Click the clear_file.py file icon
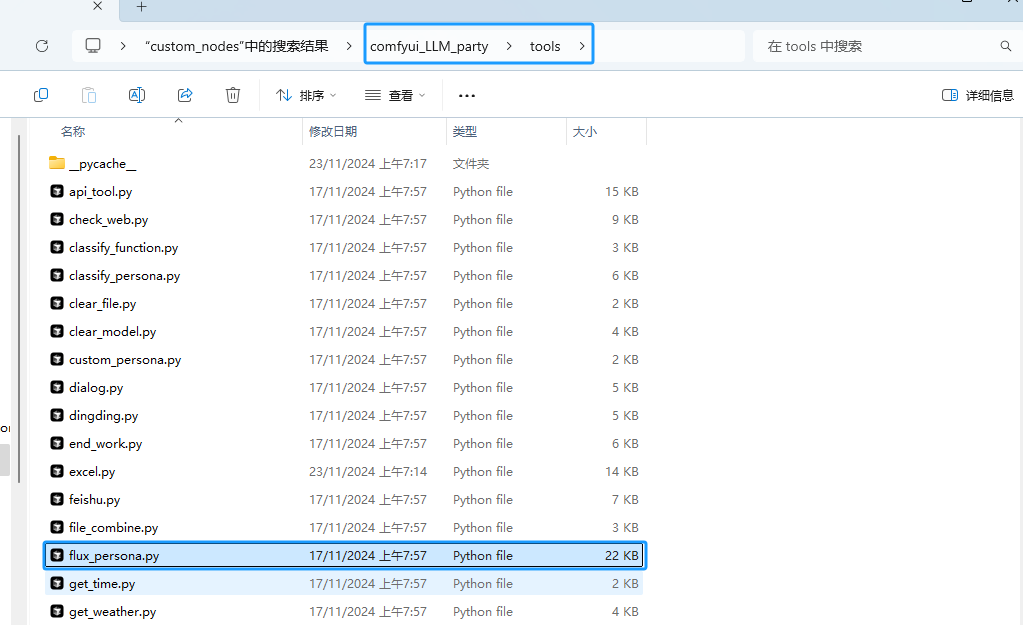Viewport: 1023px width, 625px height. click(57, 303)
